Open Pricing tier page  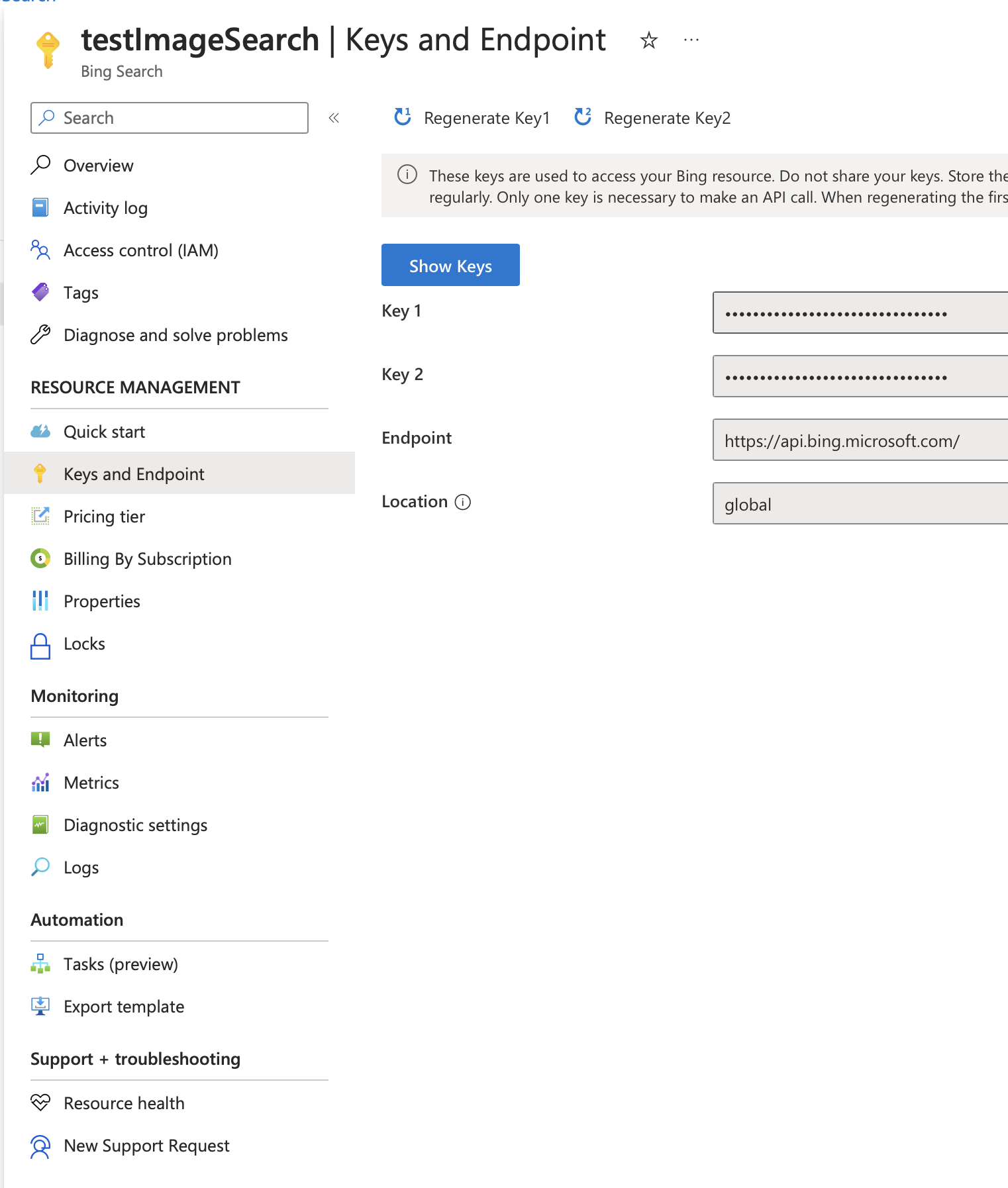pos(104,517)
